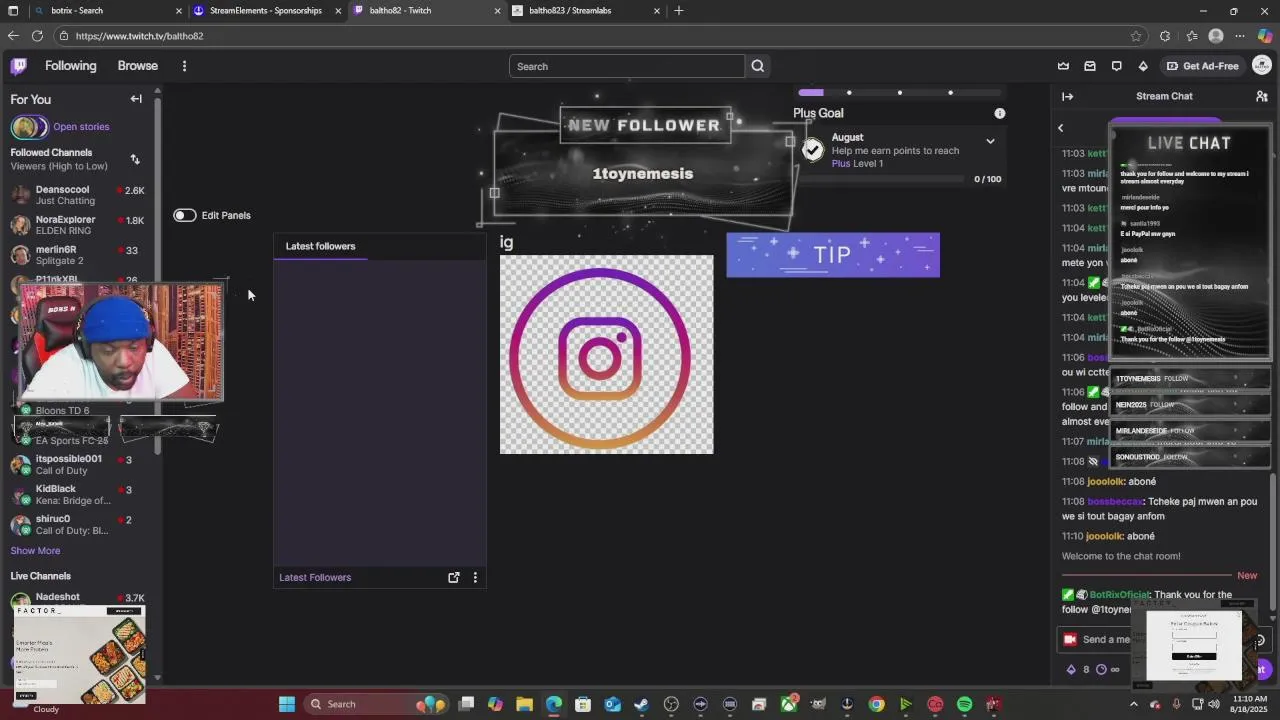This screenshot has height=720, width=1280.
Task: Expand the August Plus Goal details
Action: point(990,141)
